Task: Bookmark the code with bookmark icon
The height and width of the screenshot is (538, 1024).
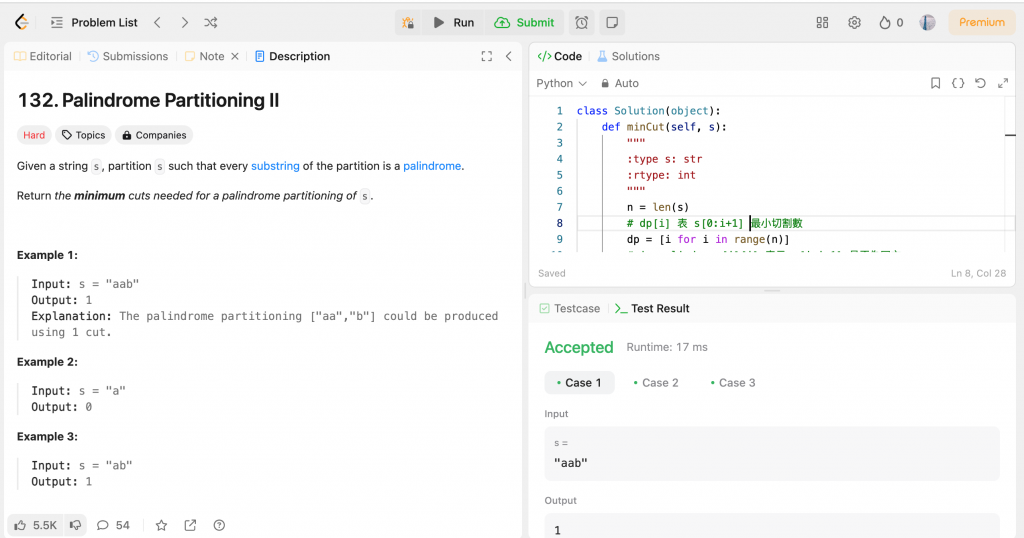Action: pyautogui.click(x=935, y=83)
